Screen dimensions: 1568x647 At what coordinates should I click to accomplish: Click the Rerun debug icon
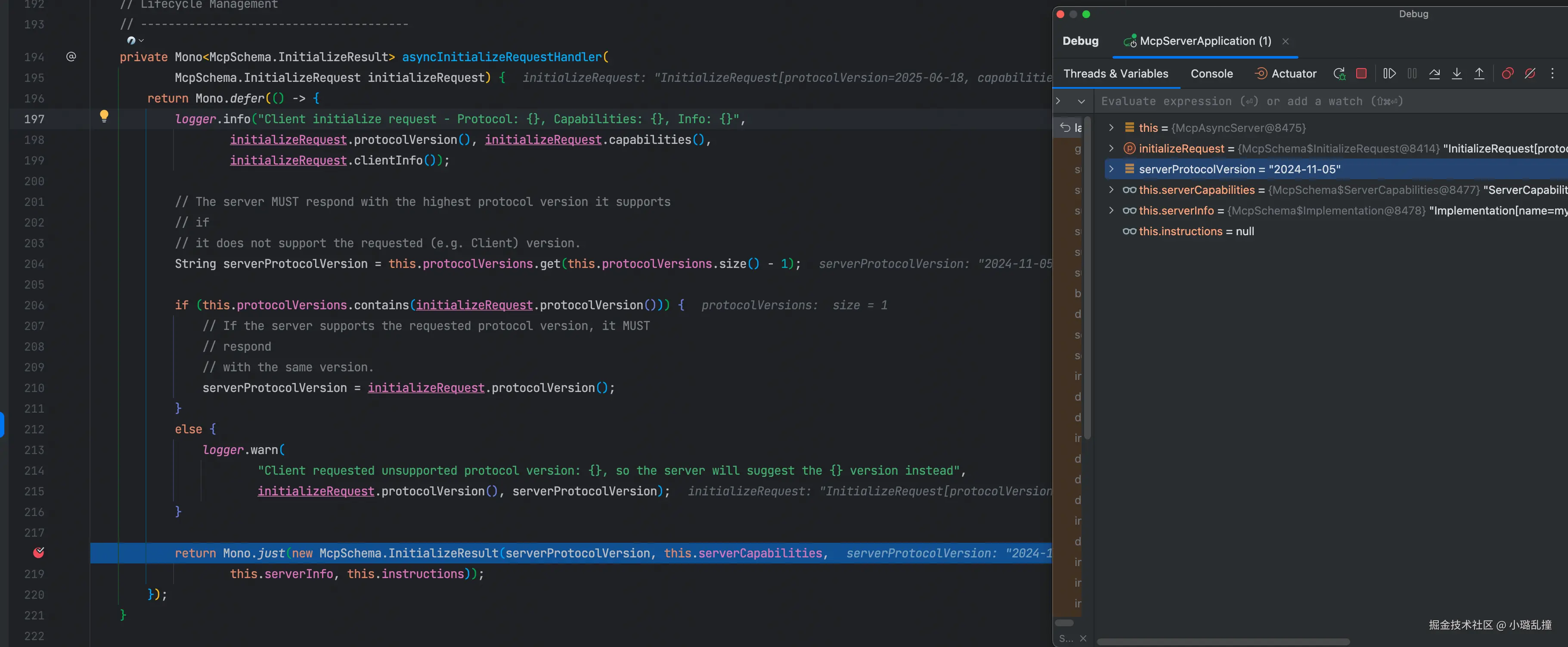[1339, 74]
